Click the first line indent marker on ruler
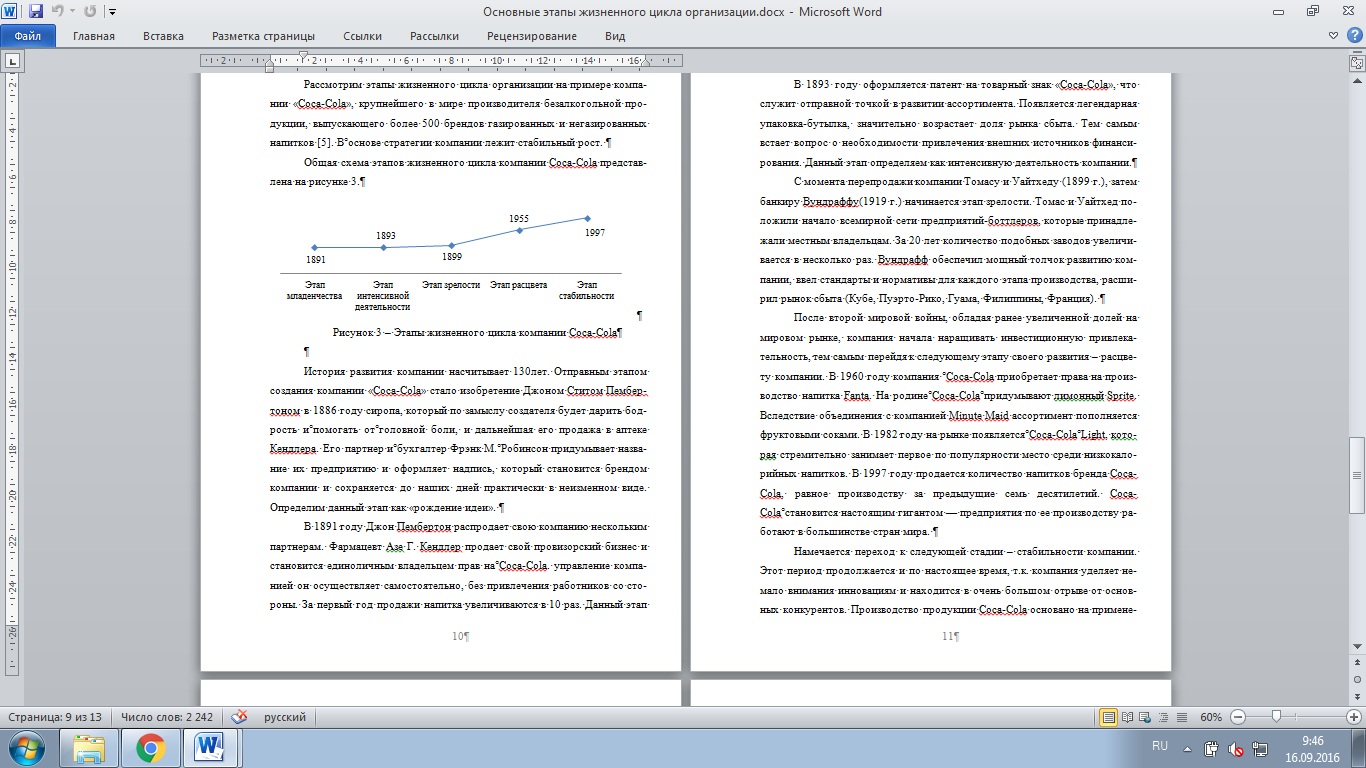The width and height of the screenshot is (1366, 768). (303, 56)
